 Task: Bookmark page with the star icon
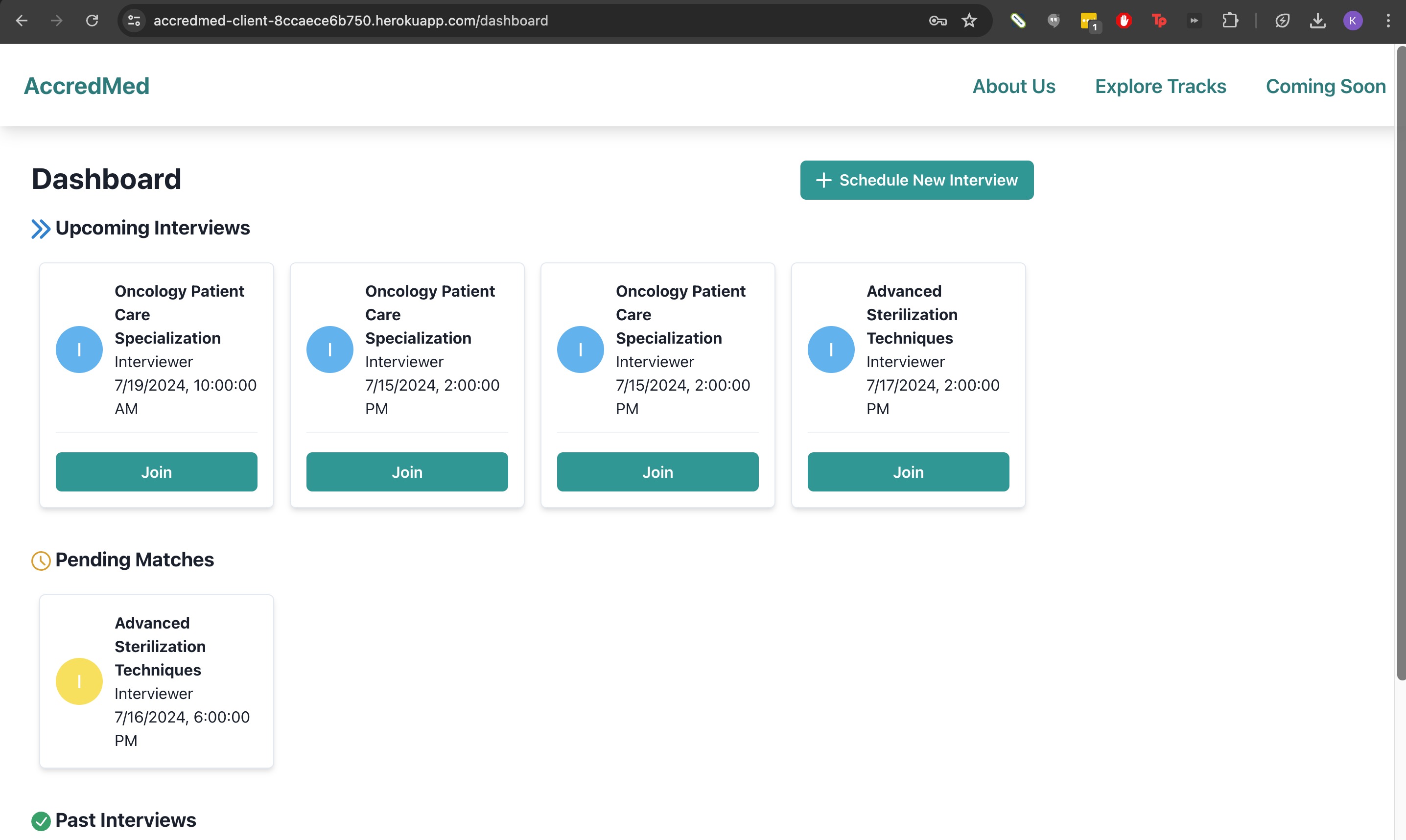(969, 21)
